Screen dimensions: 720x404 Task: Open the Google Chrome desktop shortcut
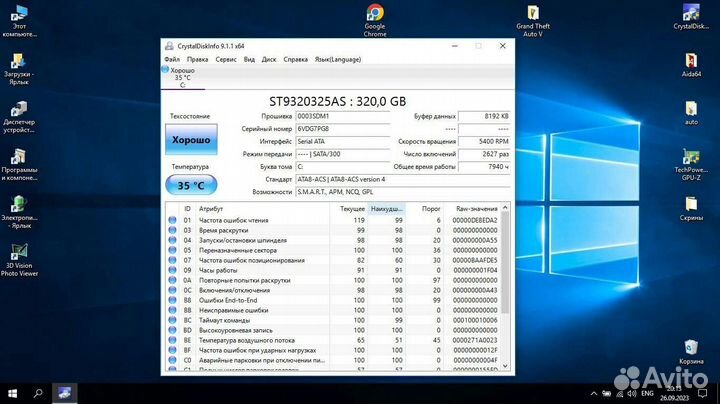tap(375, 20)
